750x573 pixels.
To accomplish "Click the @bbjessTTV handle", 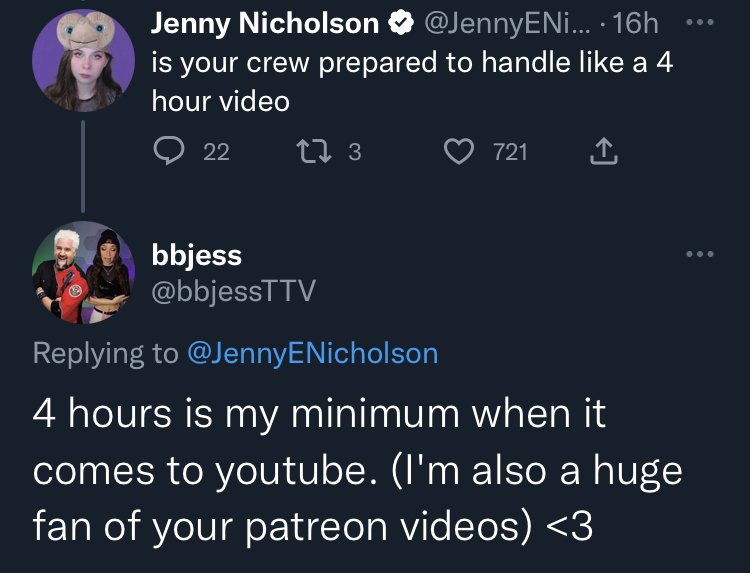I will pos(233,290).
